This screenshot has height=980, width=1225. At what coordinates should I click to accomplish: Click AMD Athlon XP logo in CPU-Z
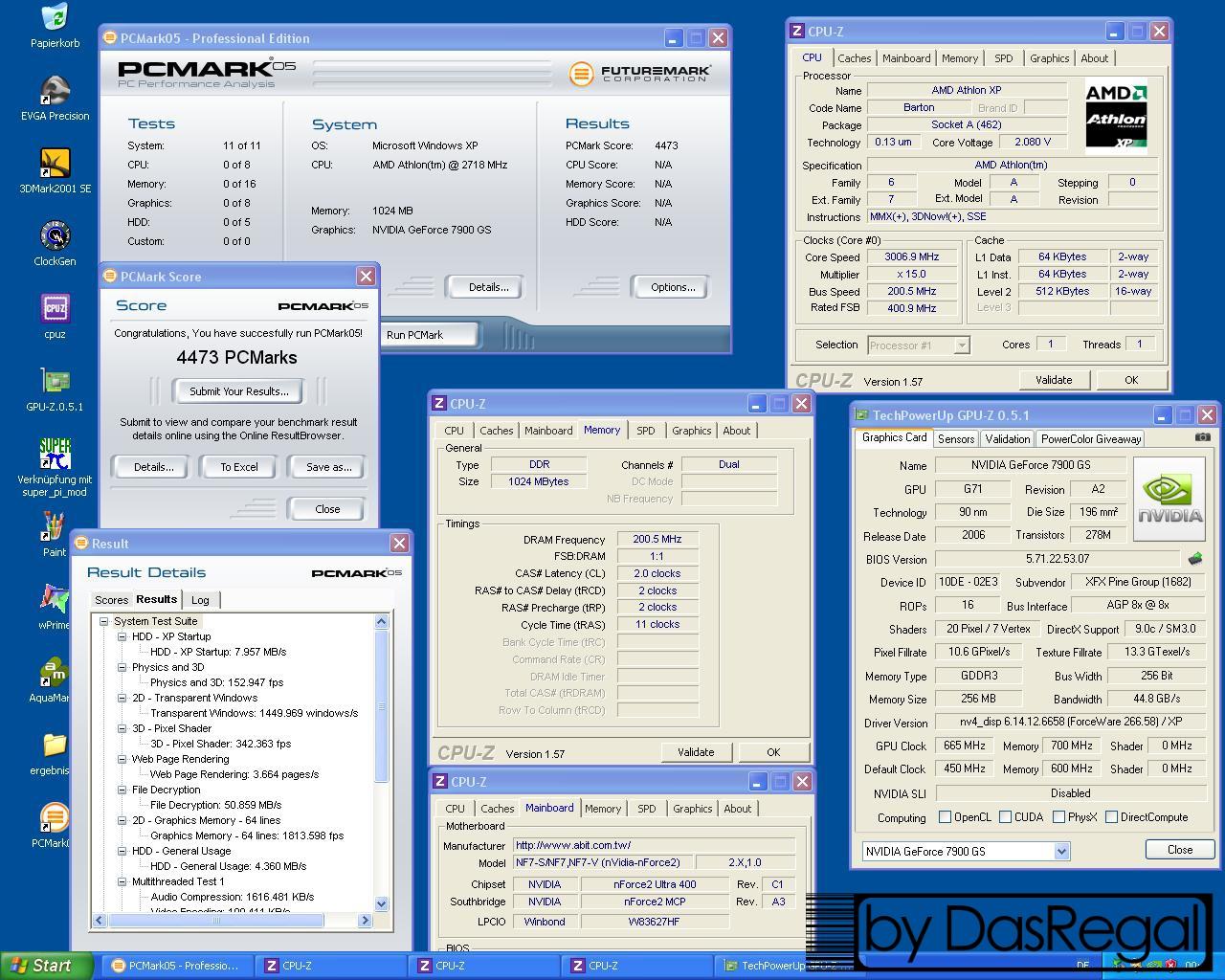point(1116,116)
